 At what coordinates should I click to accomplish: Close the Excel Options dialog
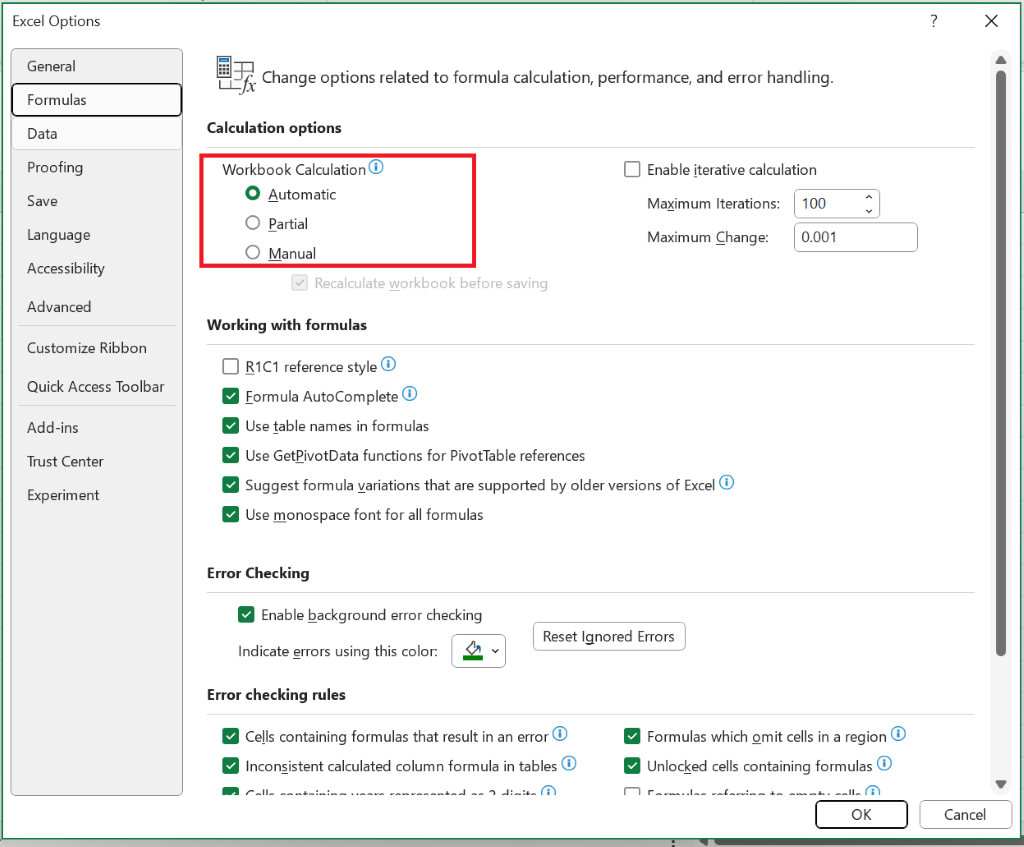coord(991,21)
